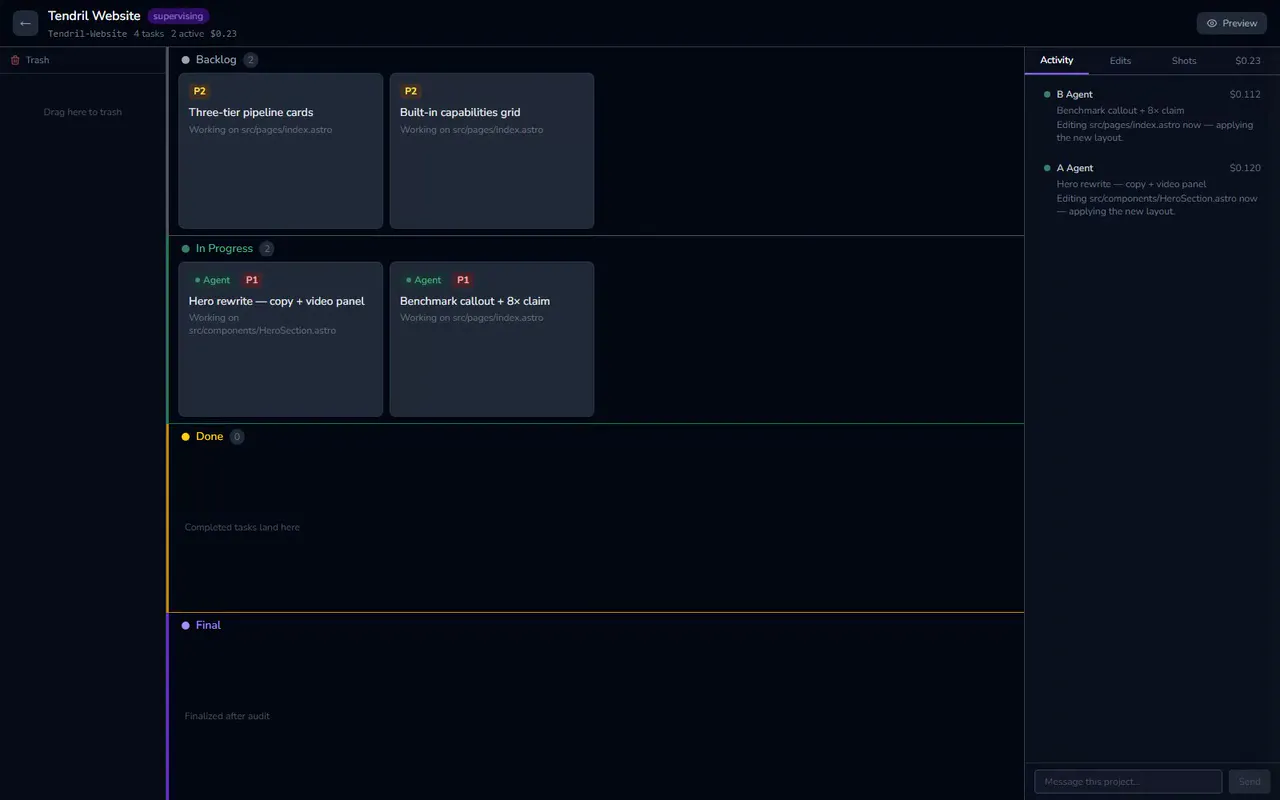Click the 2 active counter in header
Image resolution: width=1280 pixels, height=800 pixels.
[x=187, y=34]
